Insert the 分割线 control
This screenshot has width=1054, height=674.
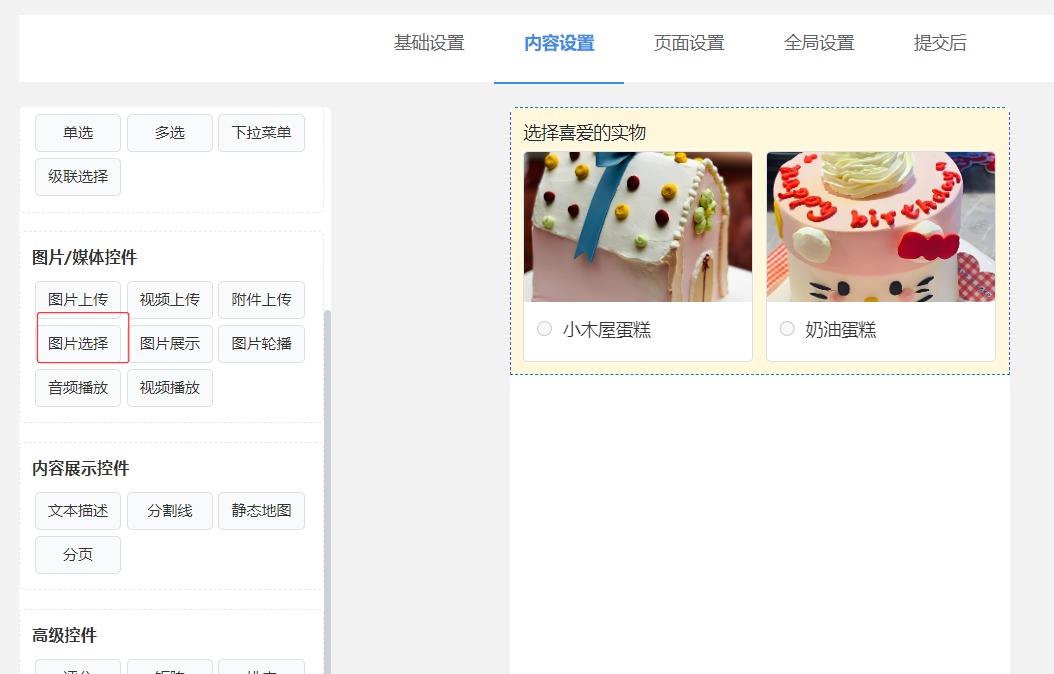[169, 511]
